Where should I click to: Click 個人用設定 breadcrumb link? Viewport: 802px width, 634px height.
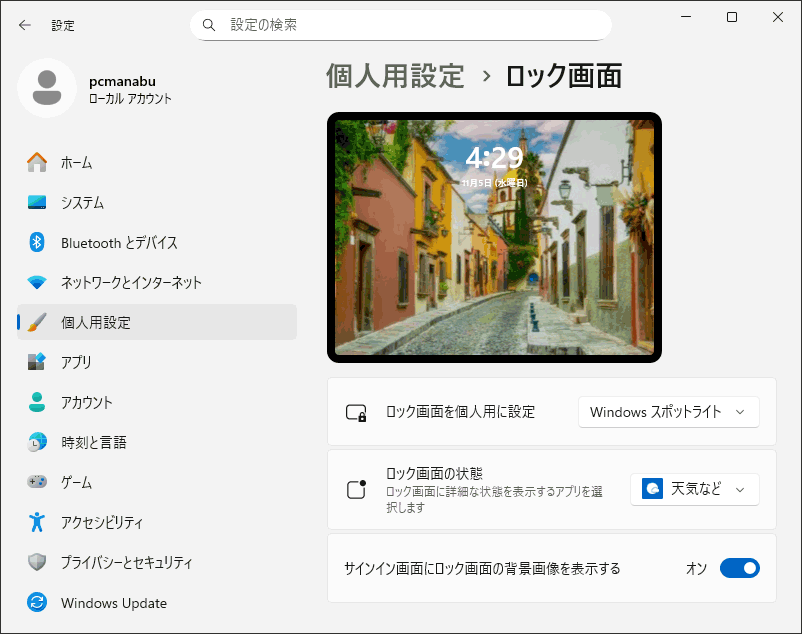[x=395, y=76]
